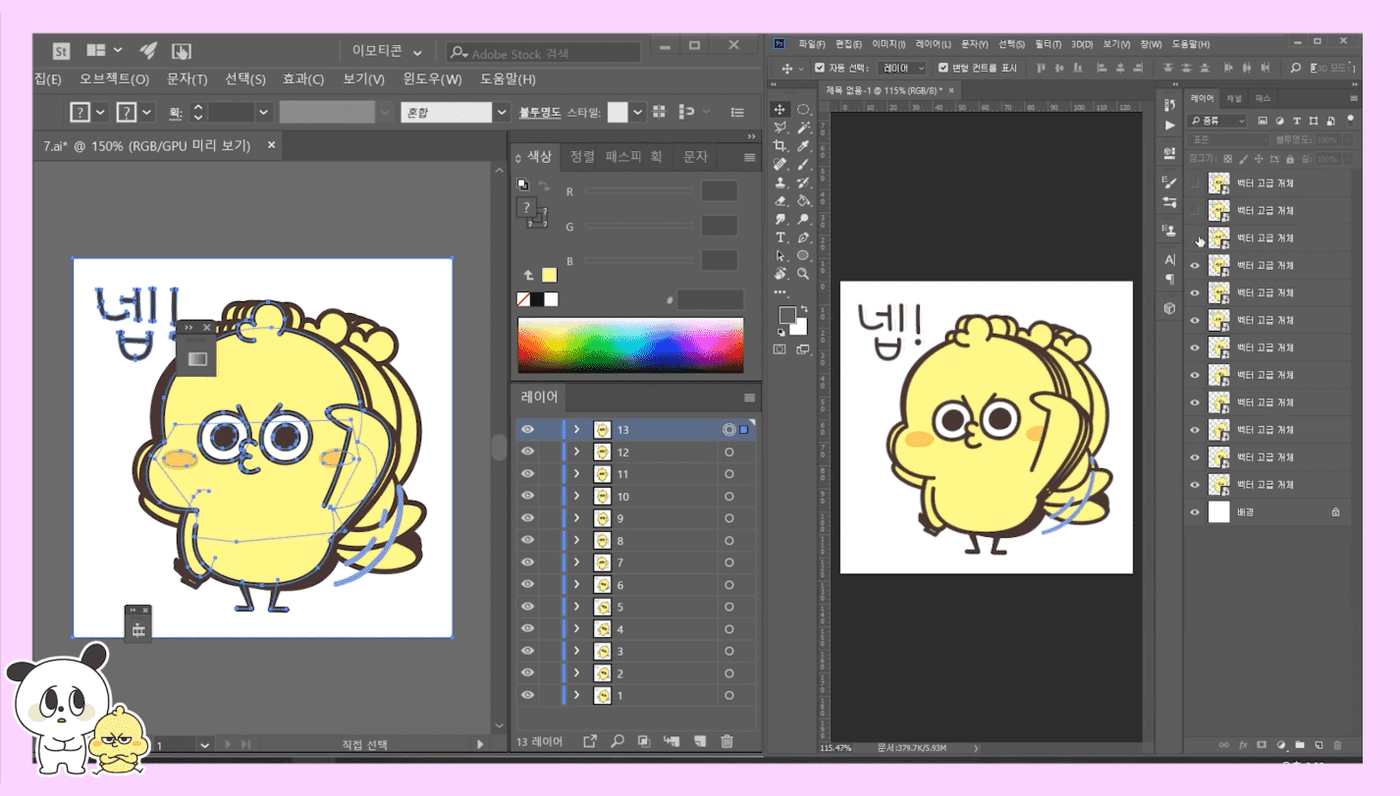The height and width of the screenshot is (796, 1400).
Task: Select the Eraser tool in Photoshop
Action: pyautogui.click(x=781, y=201)
